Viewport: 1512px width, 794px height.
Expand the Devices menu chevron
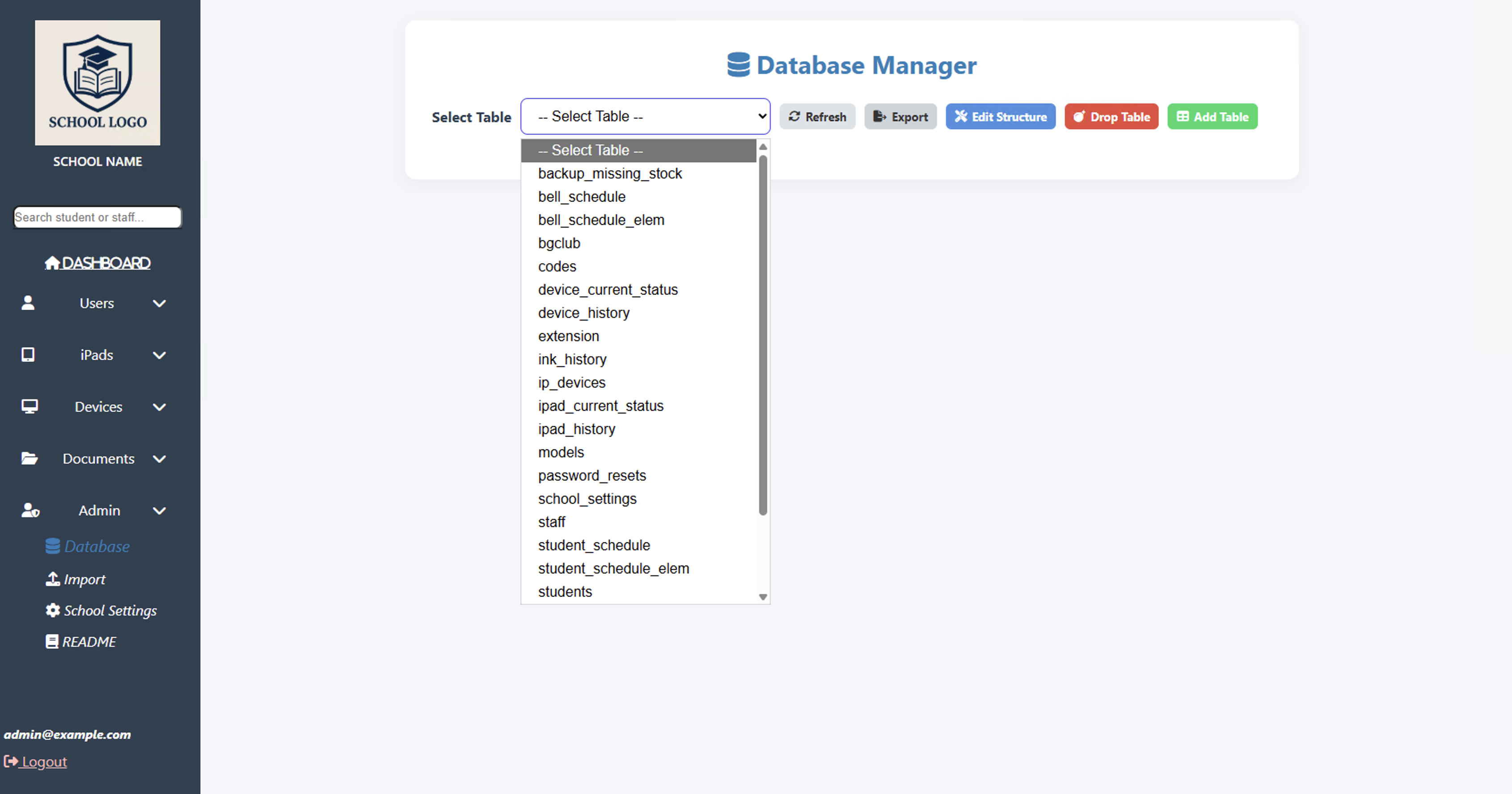coord(159,407)
